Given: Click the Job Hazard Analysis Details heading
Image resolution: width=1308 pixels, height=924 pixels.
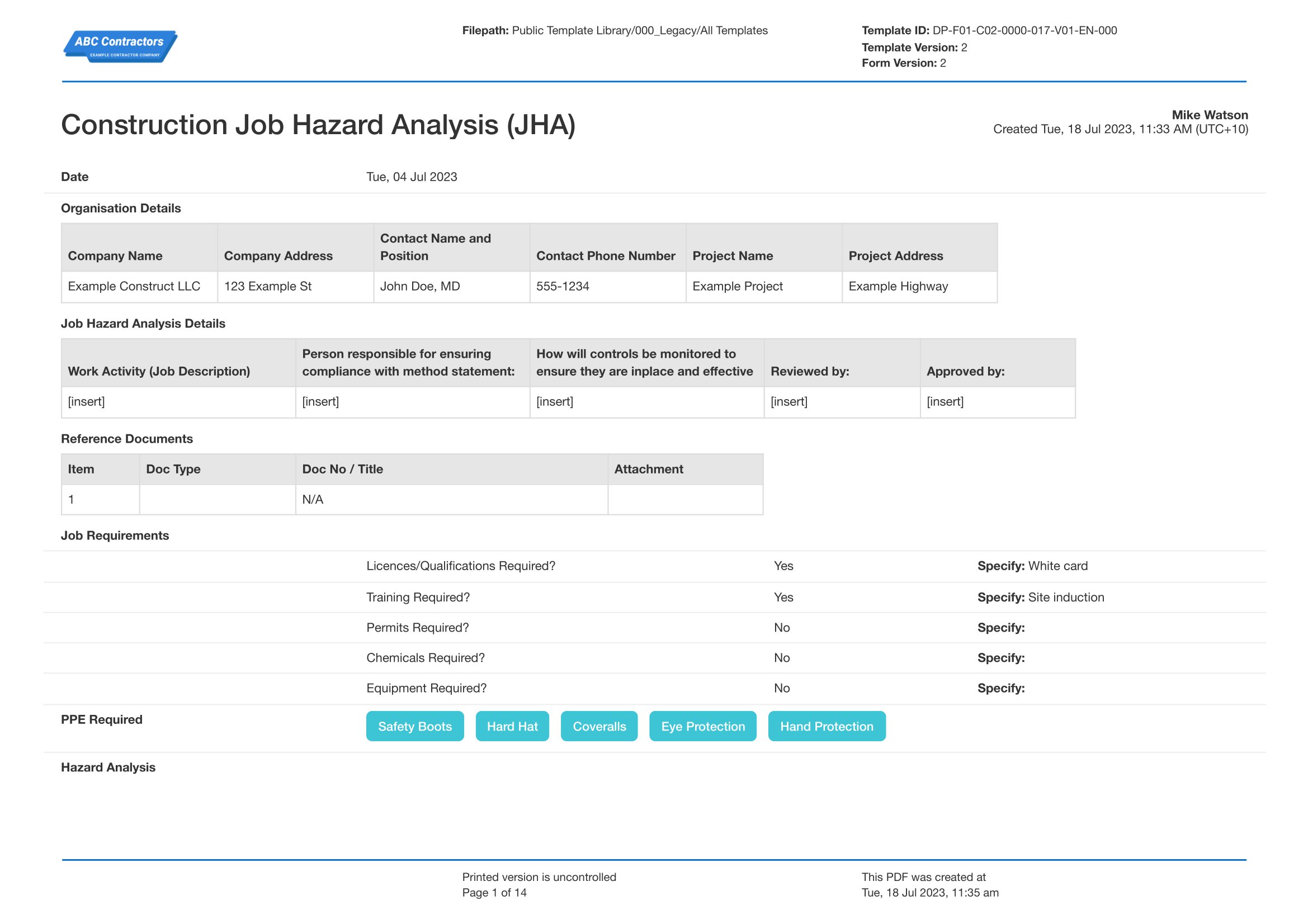Looking at the screenshot, I should [143, 323].
